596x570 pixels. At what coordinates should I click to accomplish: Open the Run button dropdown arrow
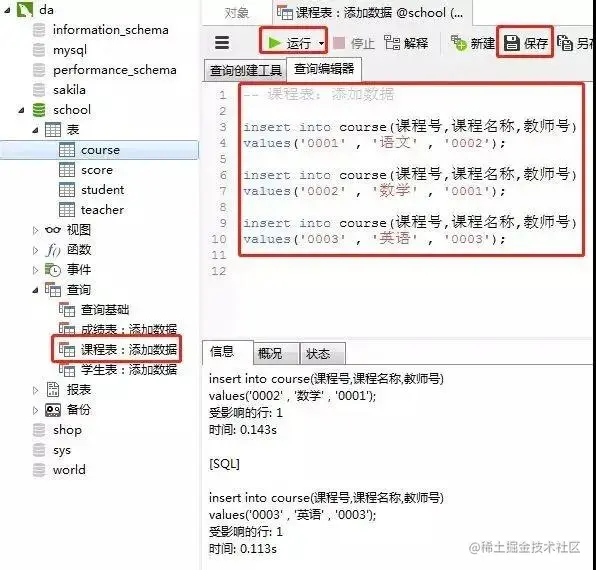322,43
